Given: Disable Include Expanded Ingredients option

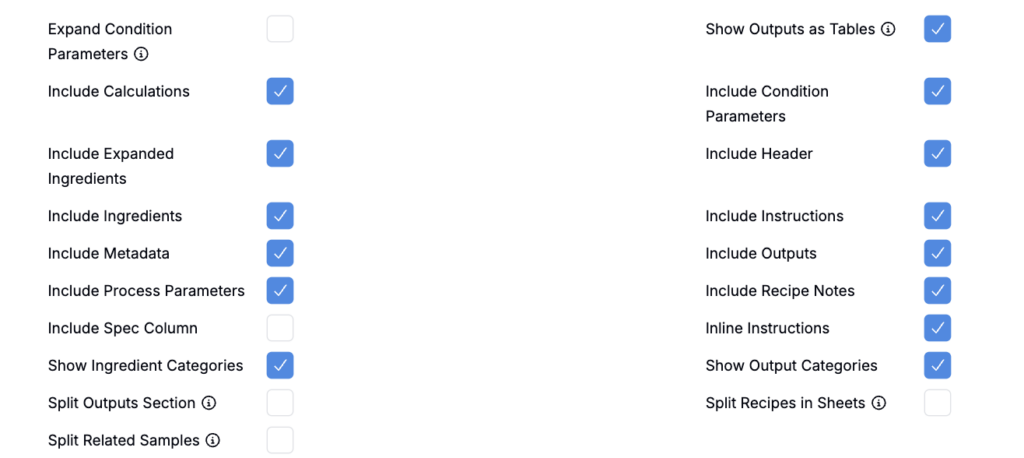Looking at the screenshot, I should point(280,154).
